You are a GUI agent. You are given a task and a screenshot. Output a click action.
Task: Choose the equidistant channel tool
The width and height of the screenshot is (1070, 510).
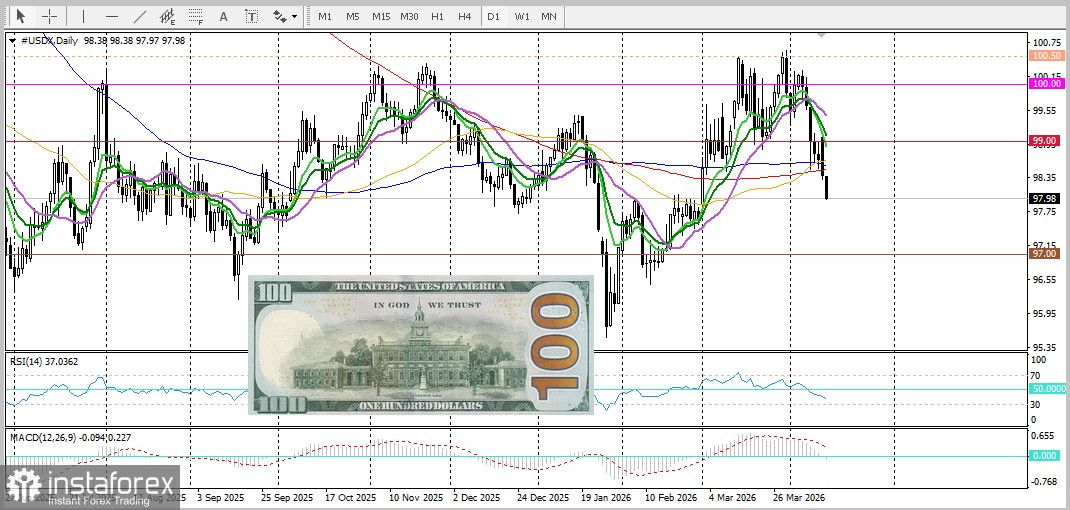pos(168,16)
